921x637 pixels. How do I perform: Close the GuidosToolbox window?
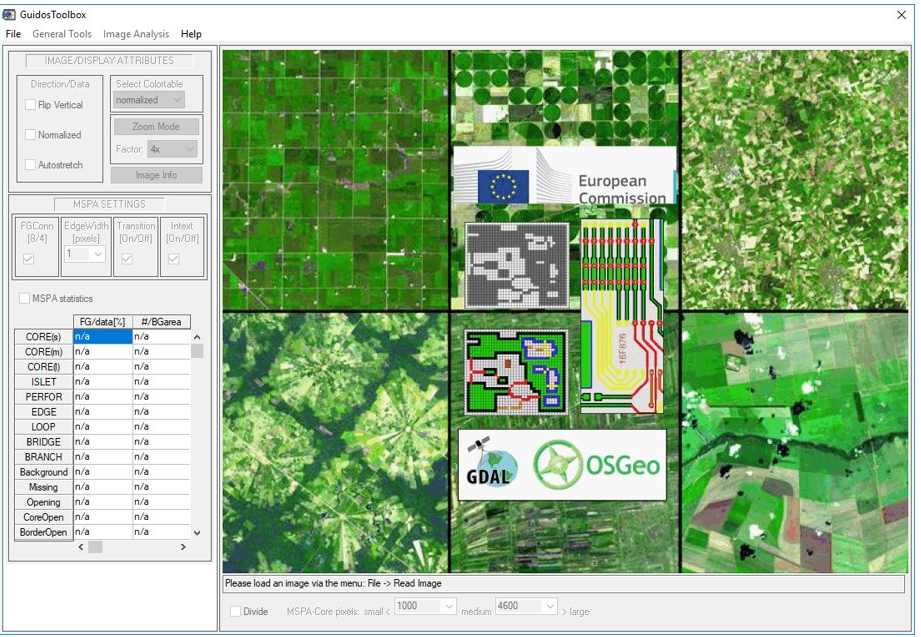click(x=901, y=15)
